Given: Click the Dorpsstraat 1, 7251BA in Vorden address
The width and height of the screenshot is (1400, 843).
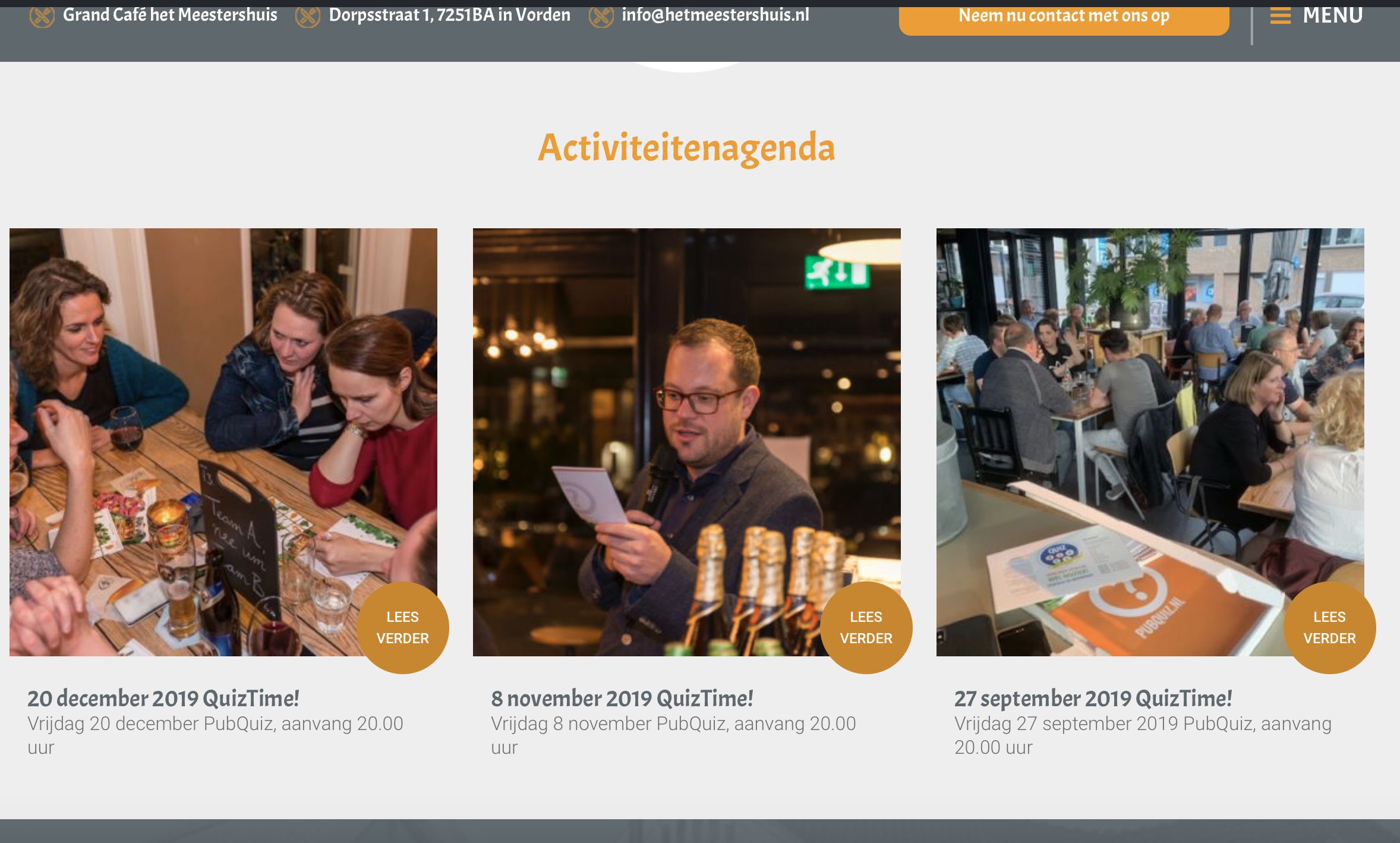Looking at the screenshot, I should coord(450,15).
